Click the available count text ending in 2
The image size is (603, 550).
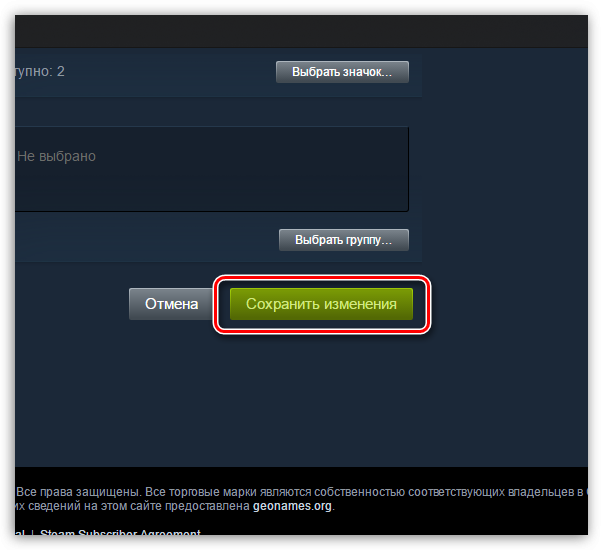[x=40, y=72]
